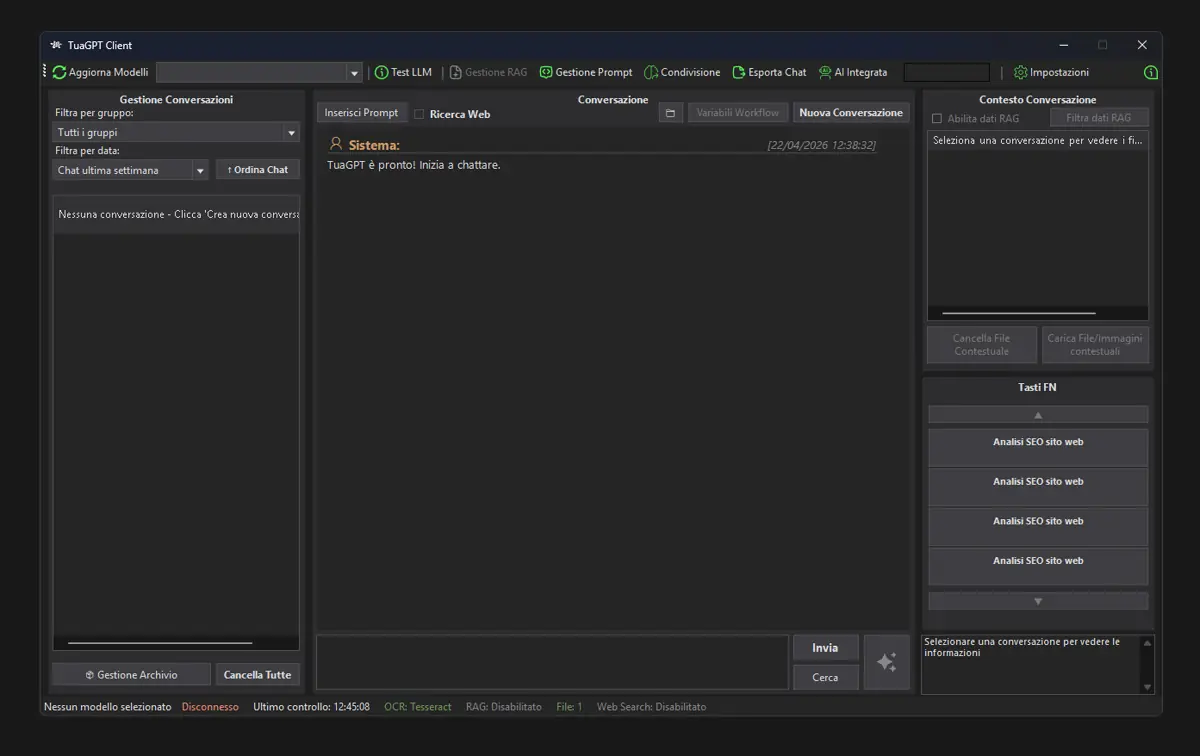Click 'Ultimo controllo: 12:45:08' status text
This screenshot has width=1200, height=756.
click(311, 707)
